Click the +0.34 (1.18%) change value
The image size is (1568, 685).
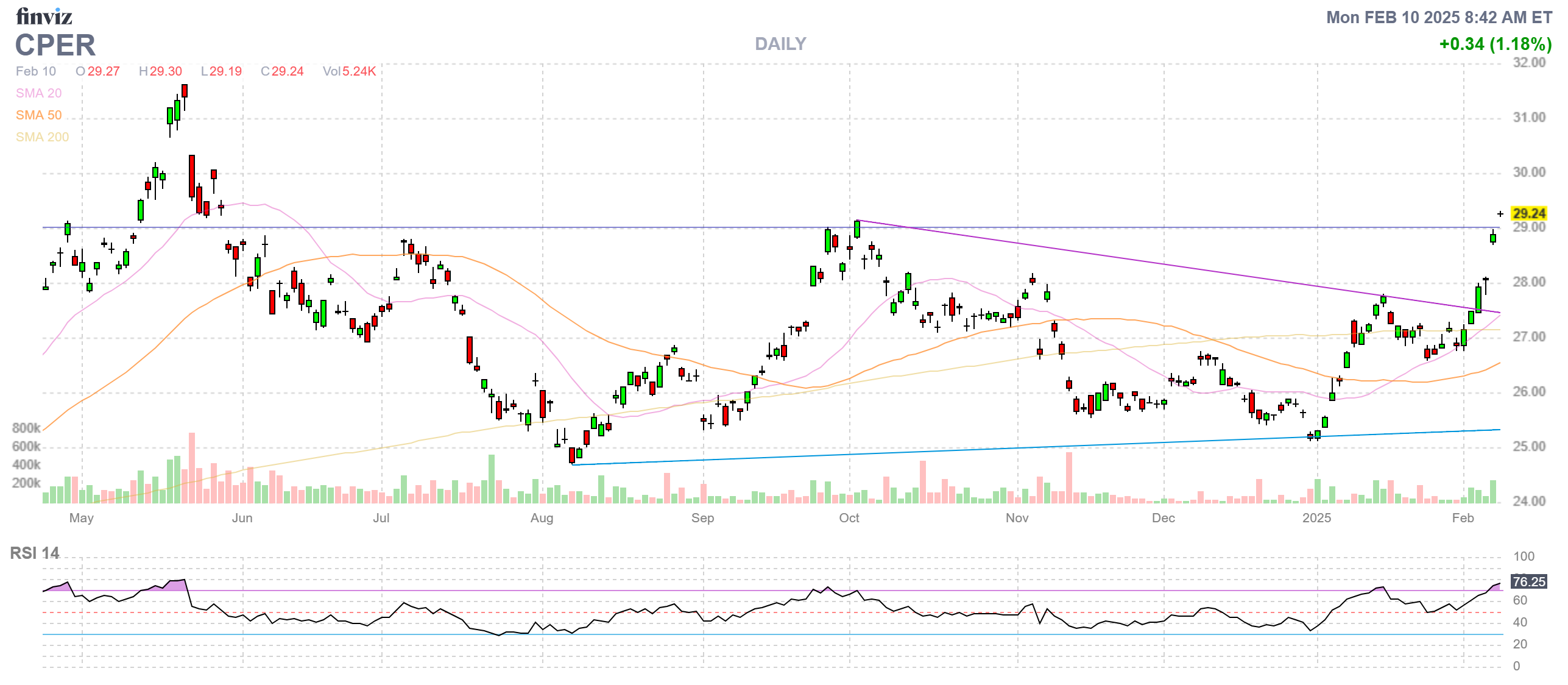[x=1495, y=44]
